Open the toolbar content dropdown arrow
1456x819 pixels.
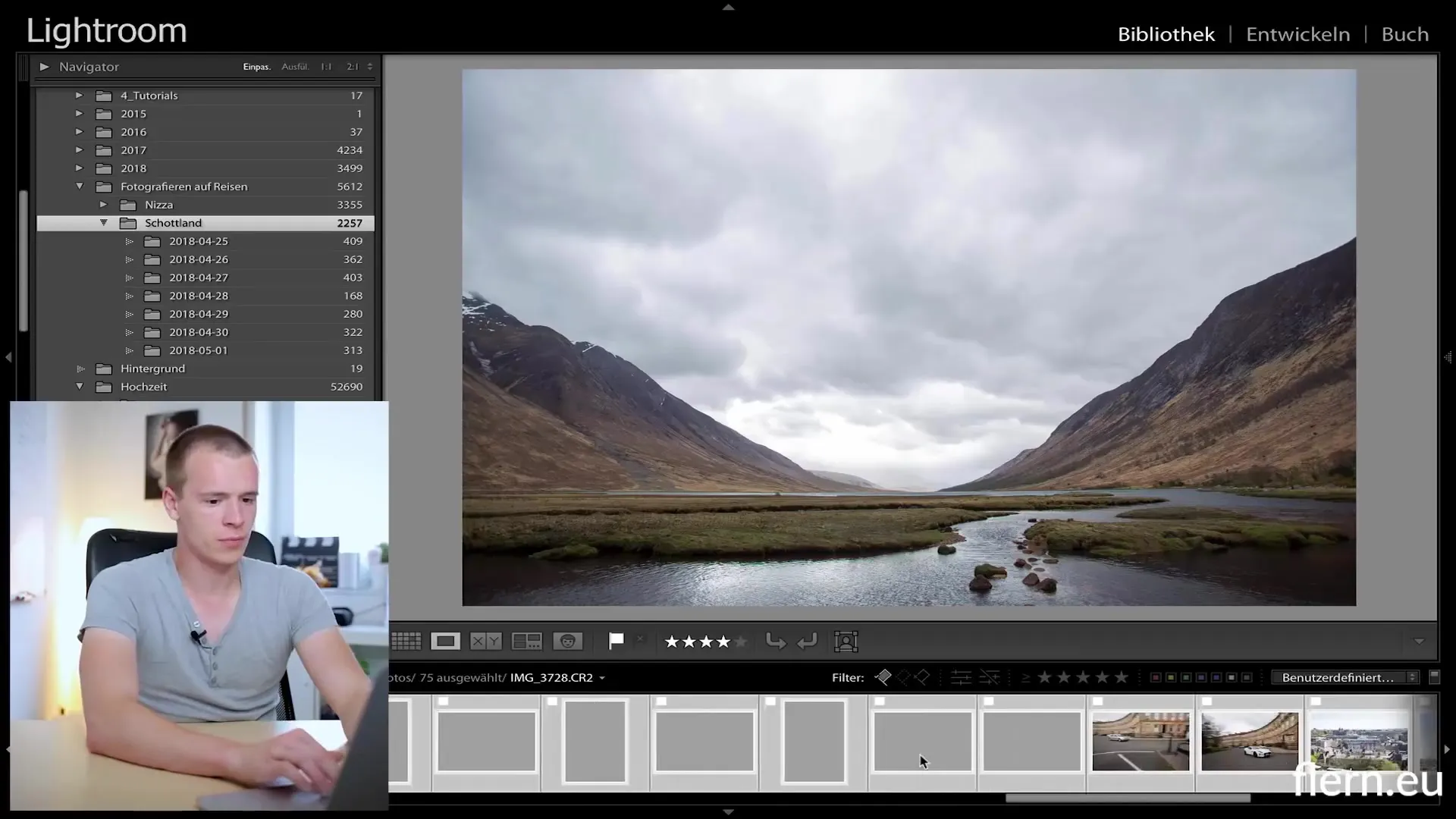tap(1419, 642)
